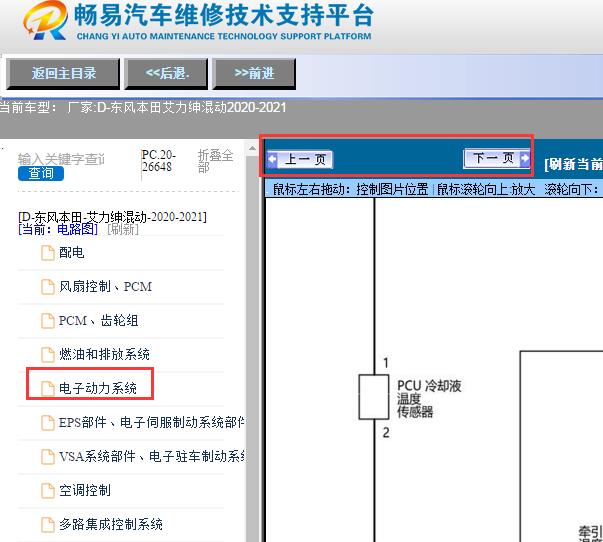Screen dimensions: 603x542
Task: Go back with the <<后退 button
Action: [166, 74]
